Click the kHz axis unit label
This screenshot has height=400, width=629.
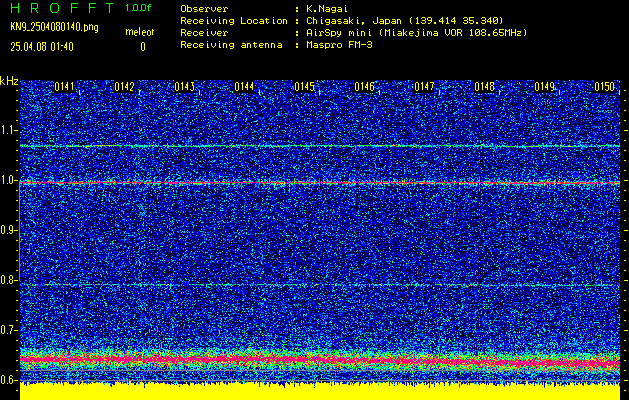click(9, 81)
